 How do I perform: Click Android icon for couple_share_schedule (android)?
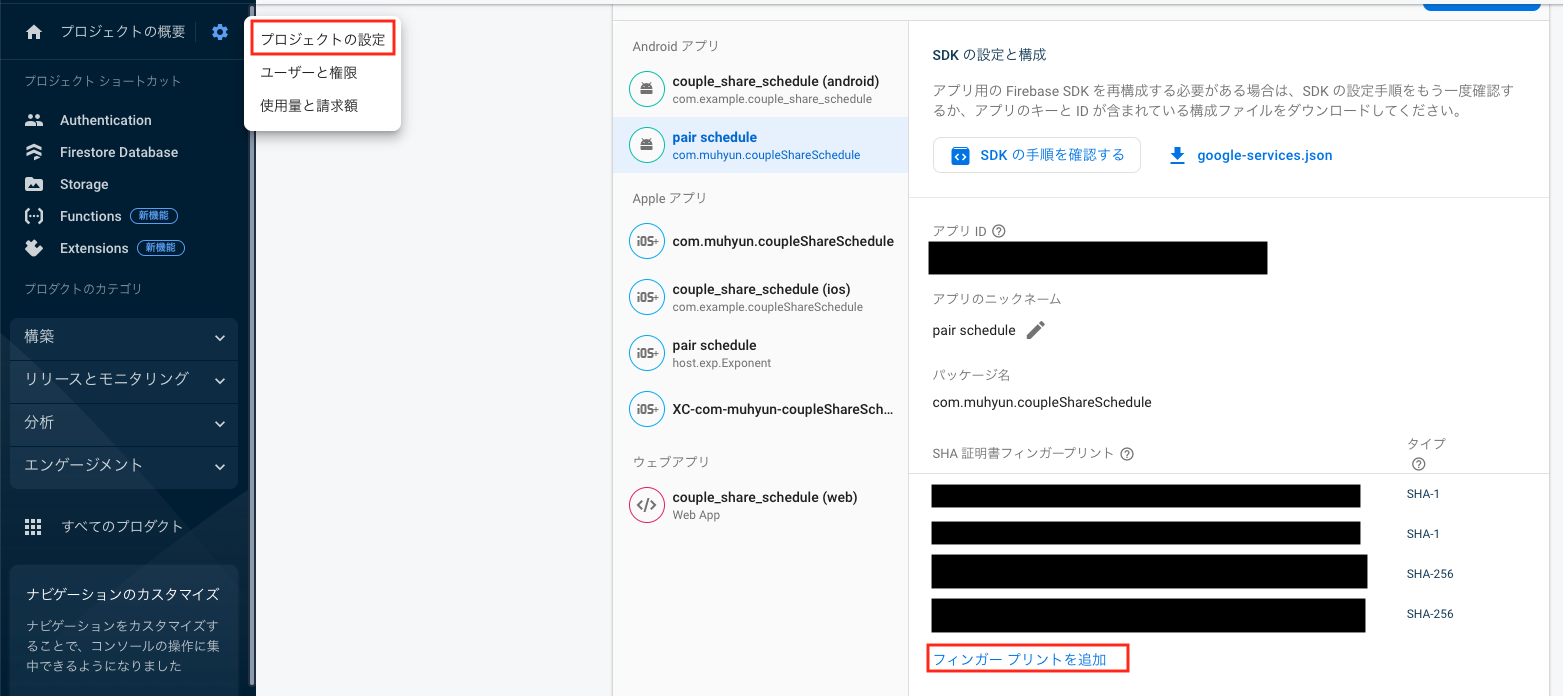coord(647,90)
